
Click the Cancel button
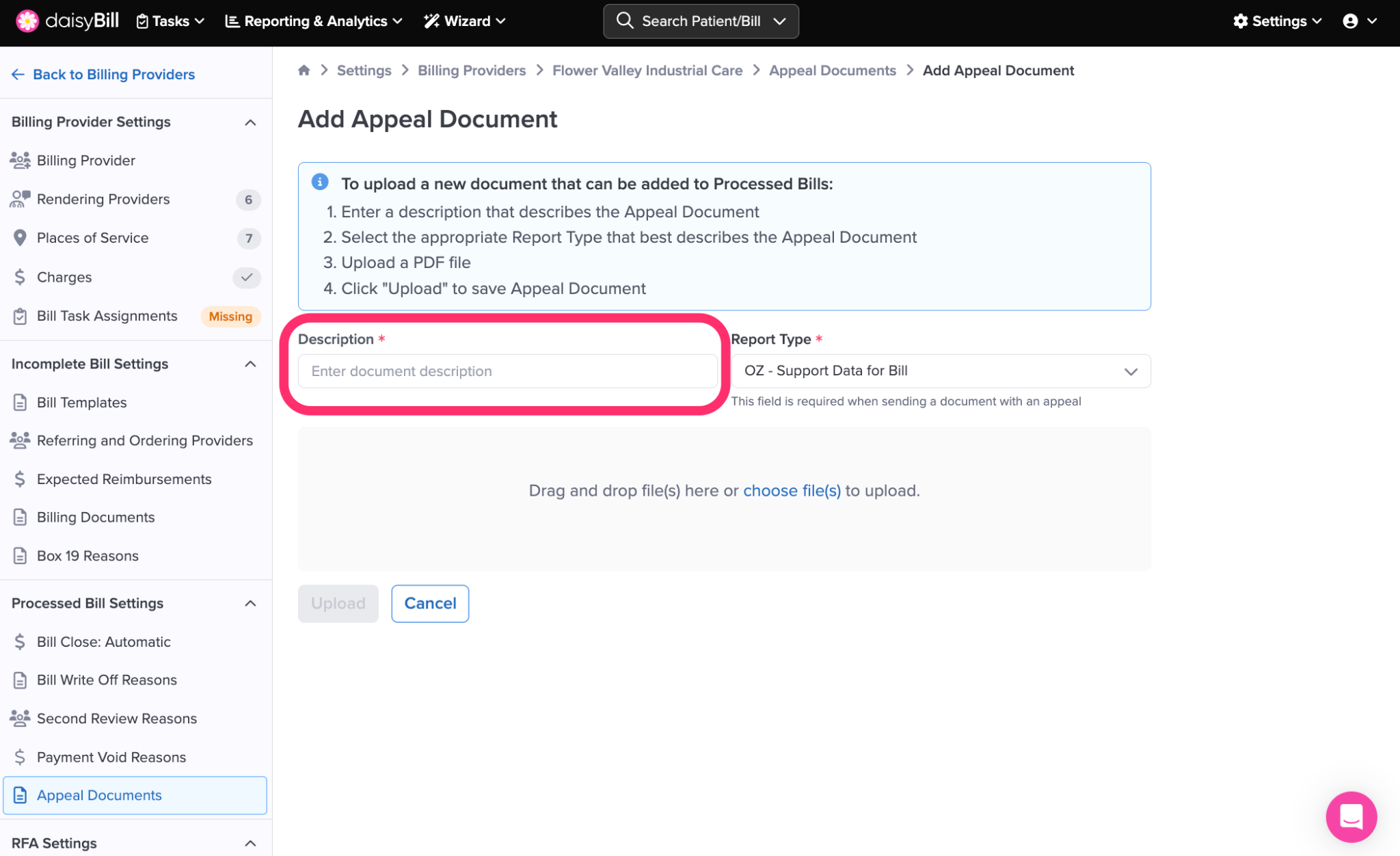(x=430, y=603)
